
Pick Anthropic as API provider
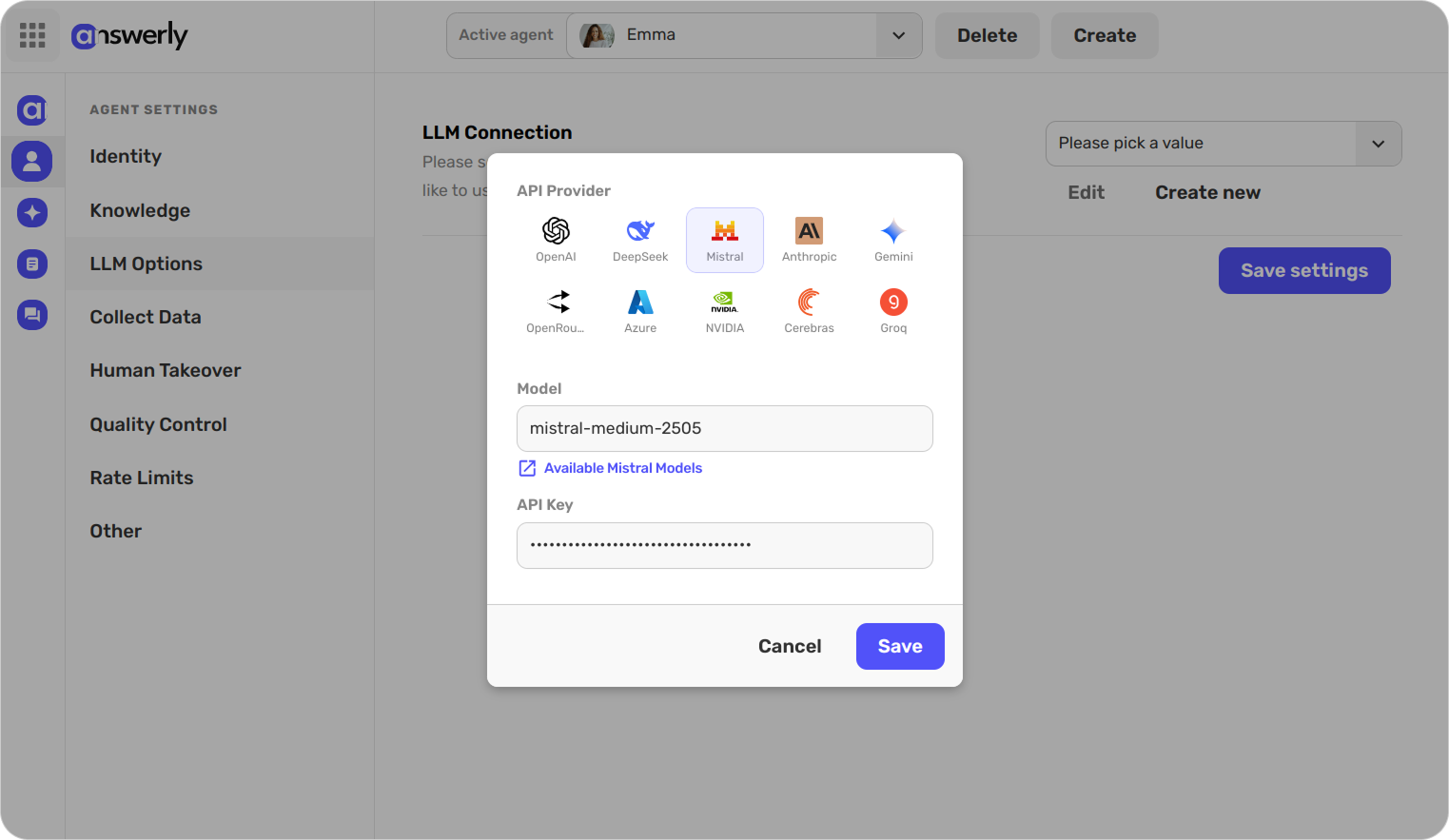810,240
